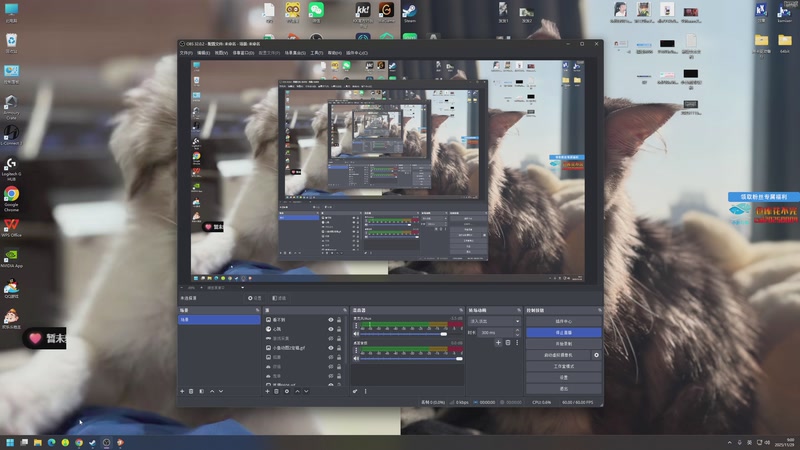Toggle lock on 心跳 source
The height and width of the screenshot is (450, 800).
(339, 329)
